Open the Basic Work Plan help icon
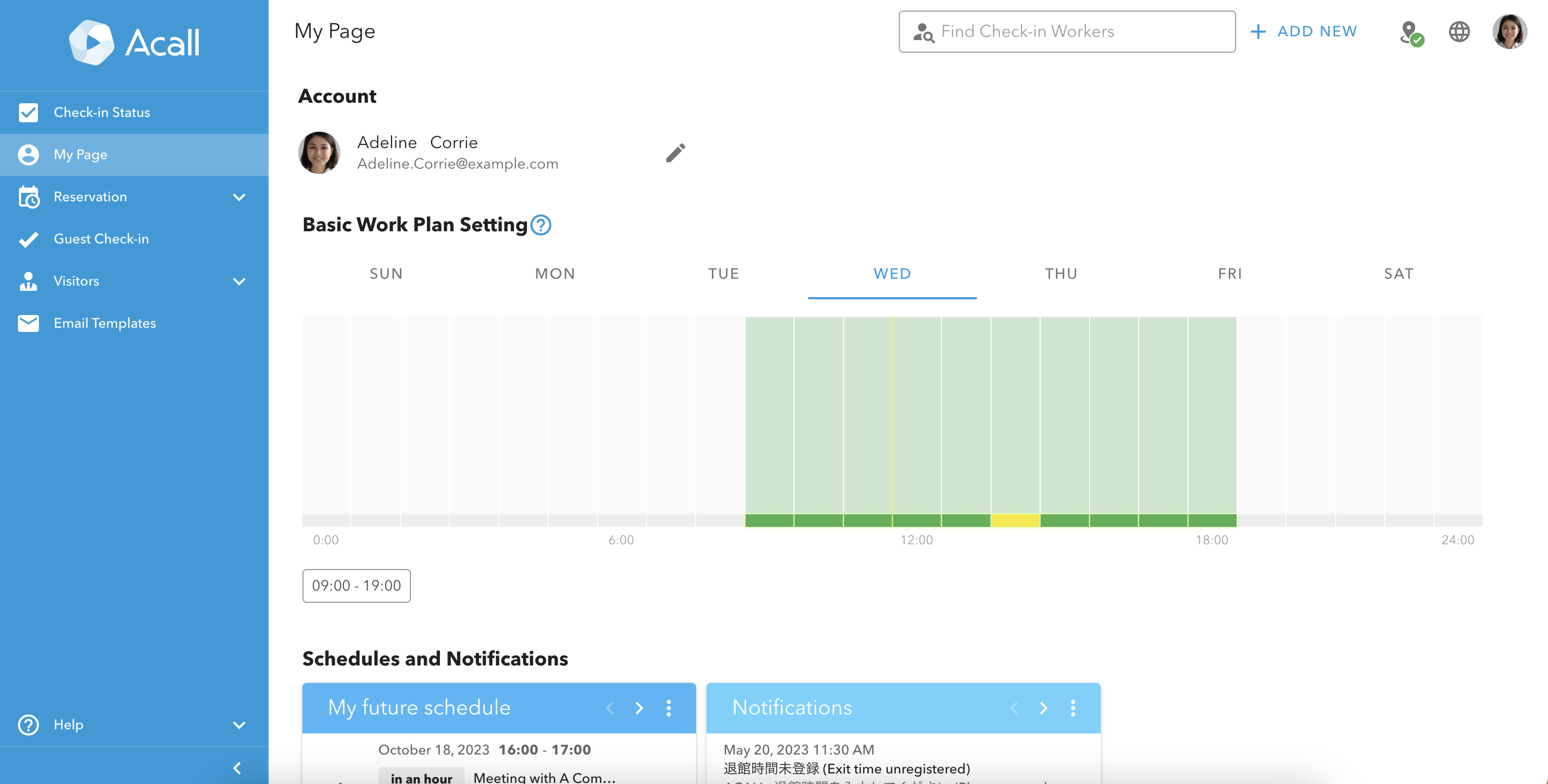This screenshot has width=1548, height=784. (x=541, y=224)
